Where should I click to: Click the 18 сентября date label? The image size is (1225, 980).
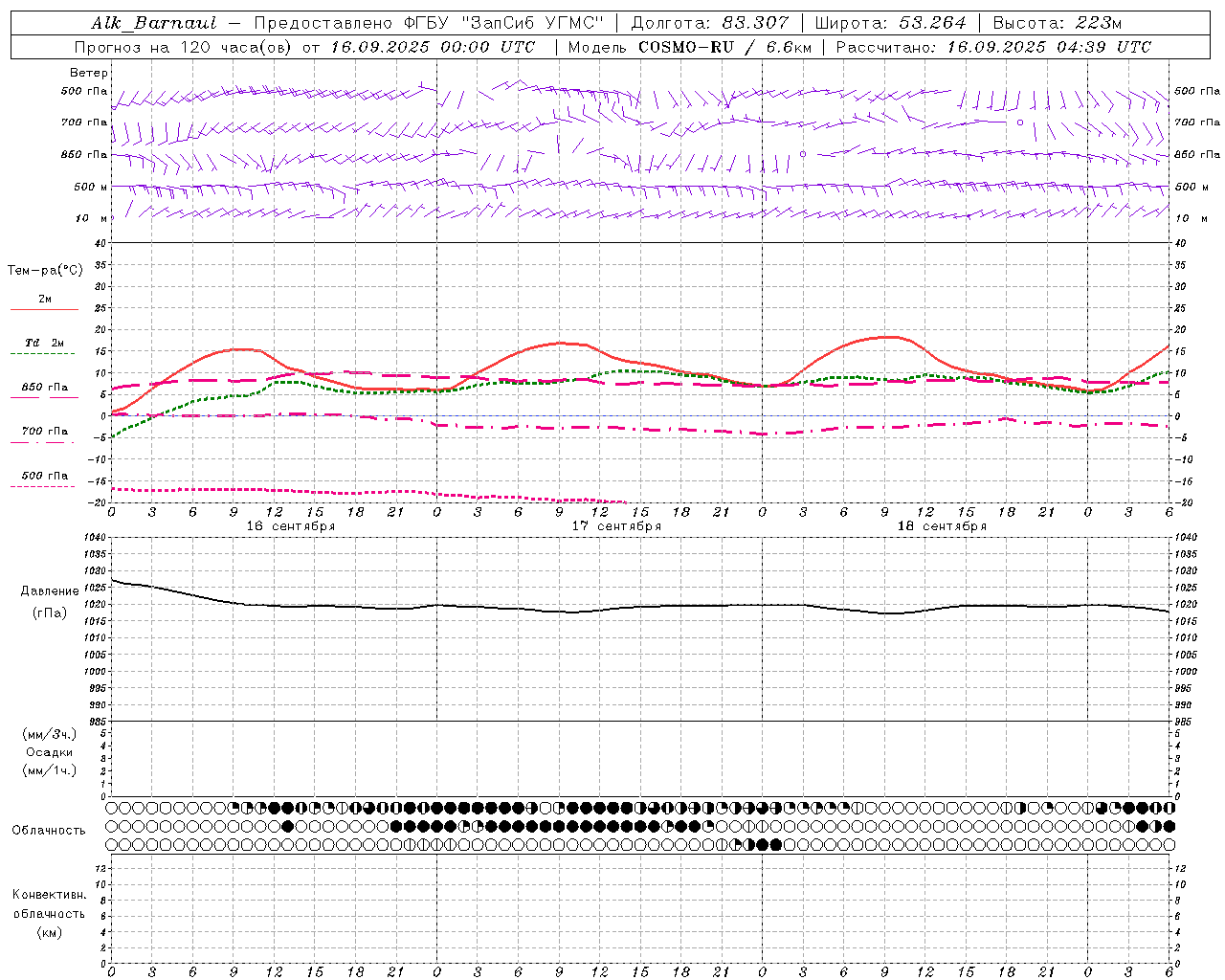pyautogui.click(x=942, y=526)
